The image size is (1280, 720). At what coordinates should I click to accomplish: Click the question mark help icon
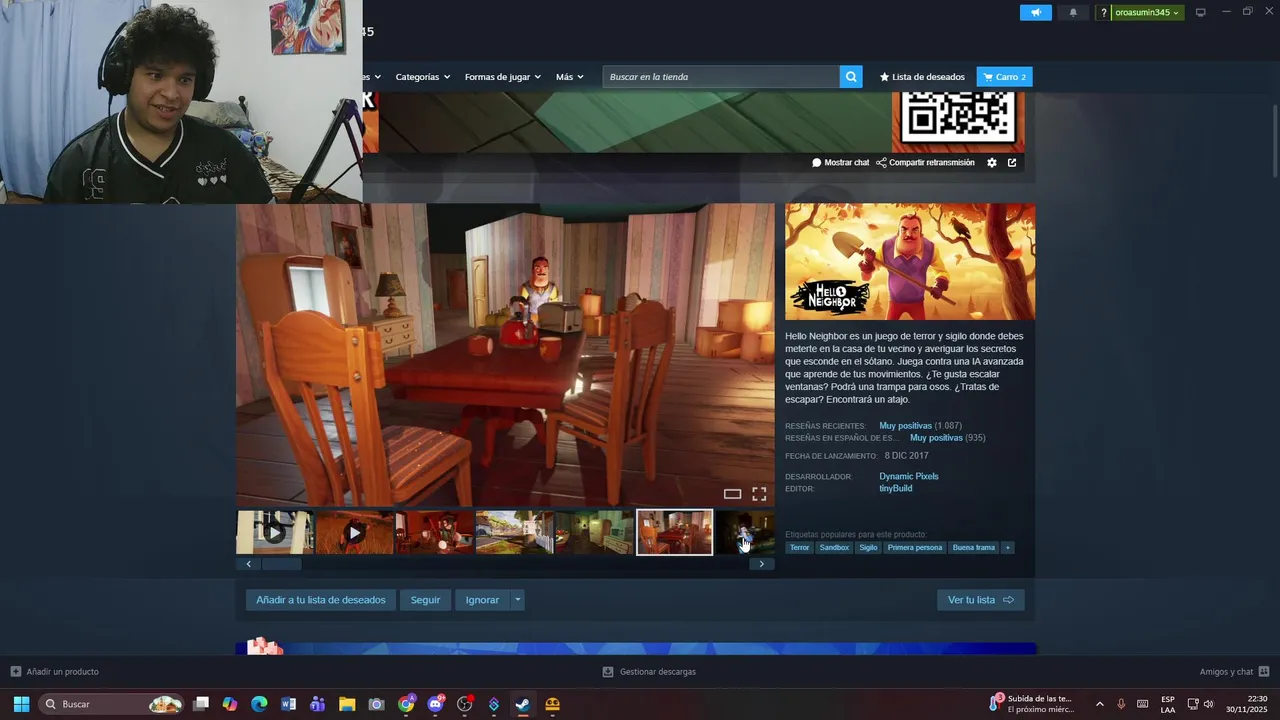click(x=1104, y=13)
